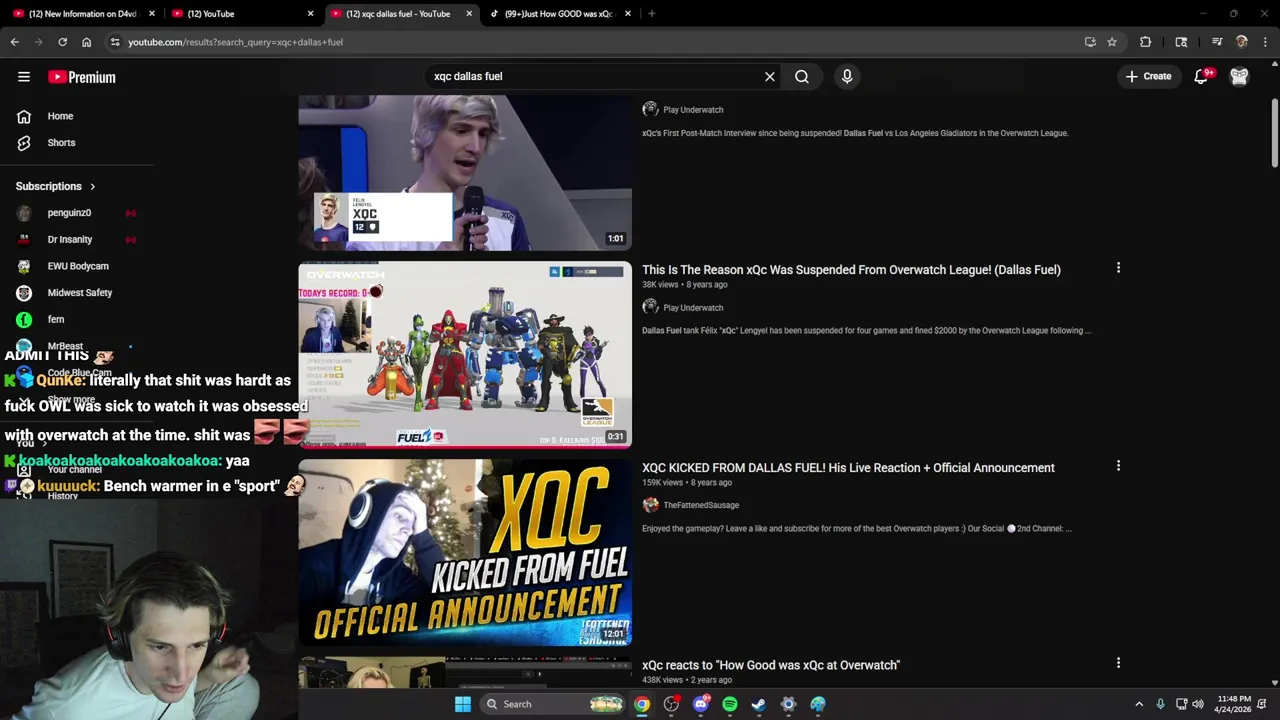Open Play Underwatch channel name on interview video
This screenshot has width=1280, height=720.
[693, 110]
